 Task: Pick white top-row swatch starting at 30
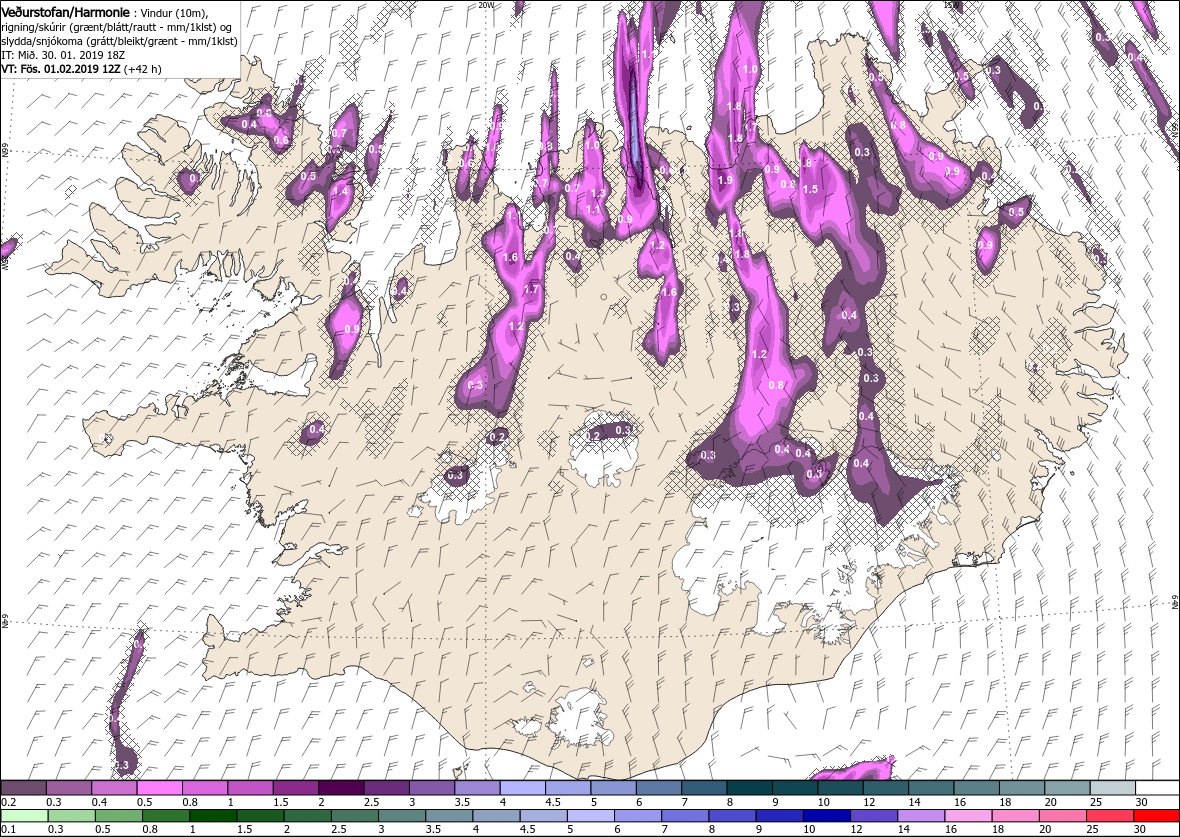(1157, 787)
